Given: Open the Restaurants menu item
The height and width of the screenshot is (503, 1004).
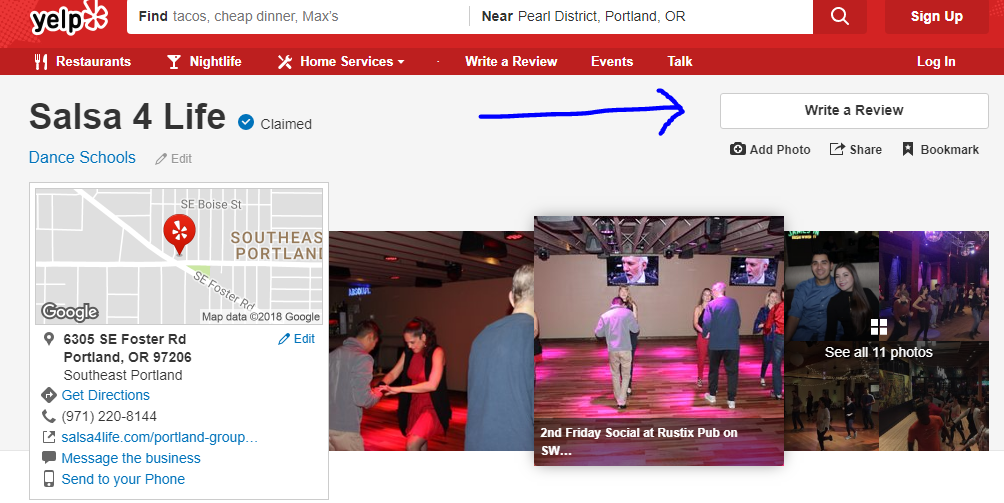Looking at the screenshot, I should point(93,61).
